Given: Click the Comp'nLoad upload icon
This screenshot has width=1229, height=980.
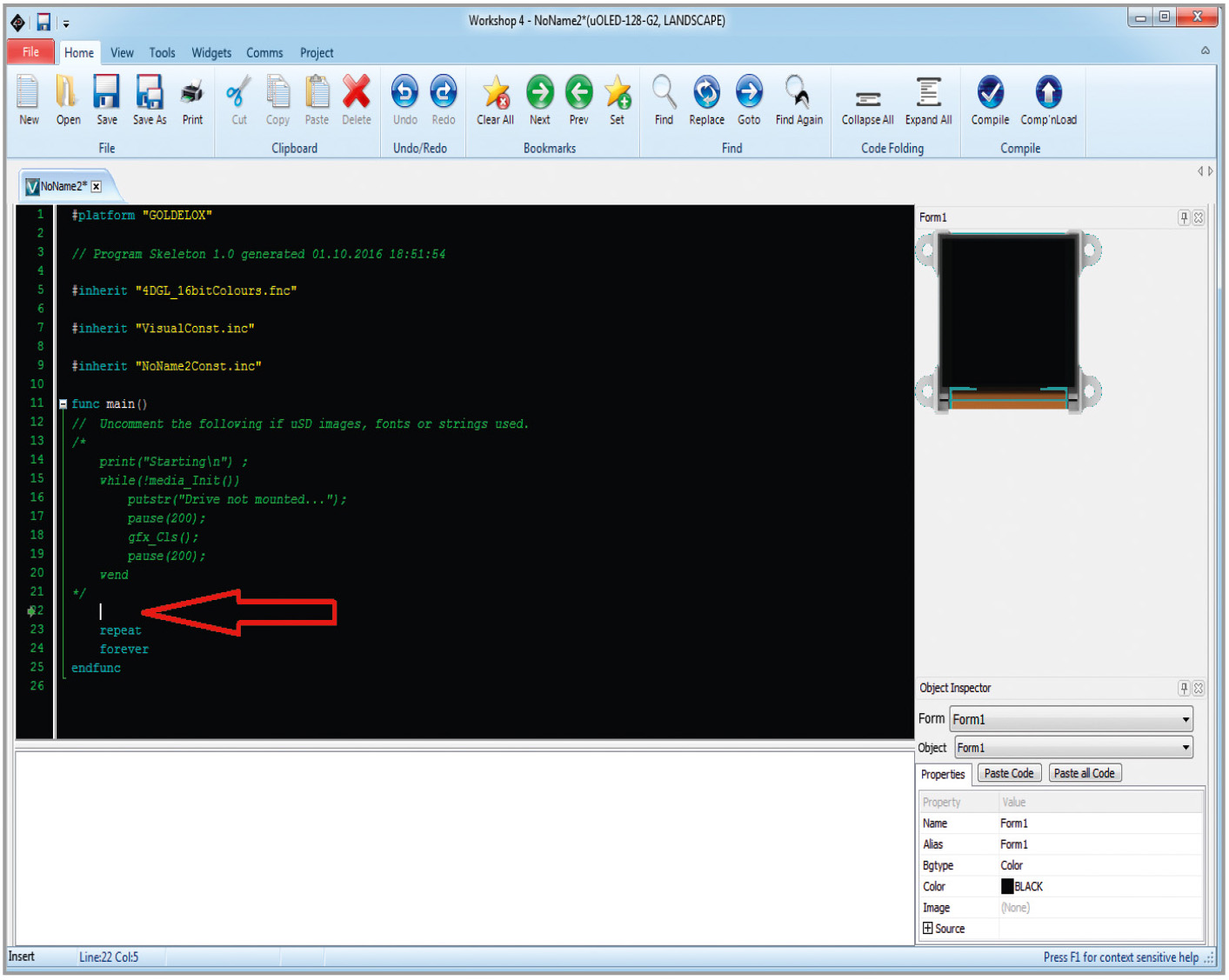Looking at the screenshot, I should [1047, 93].
